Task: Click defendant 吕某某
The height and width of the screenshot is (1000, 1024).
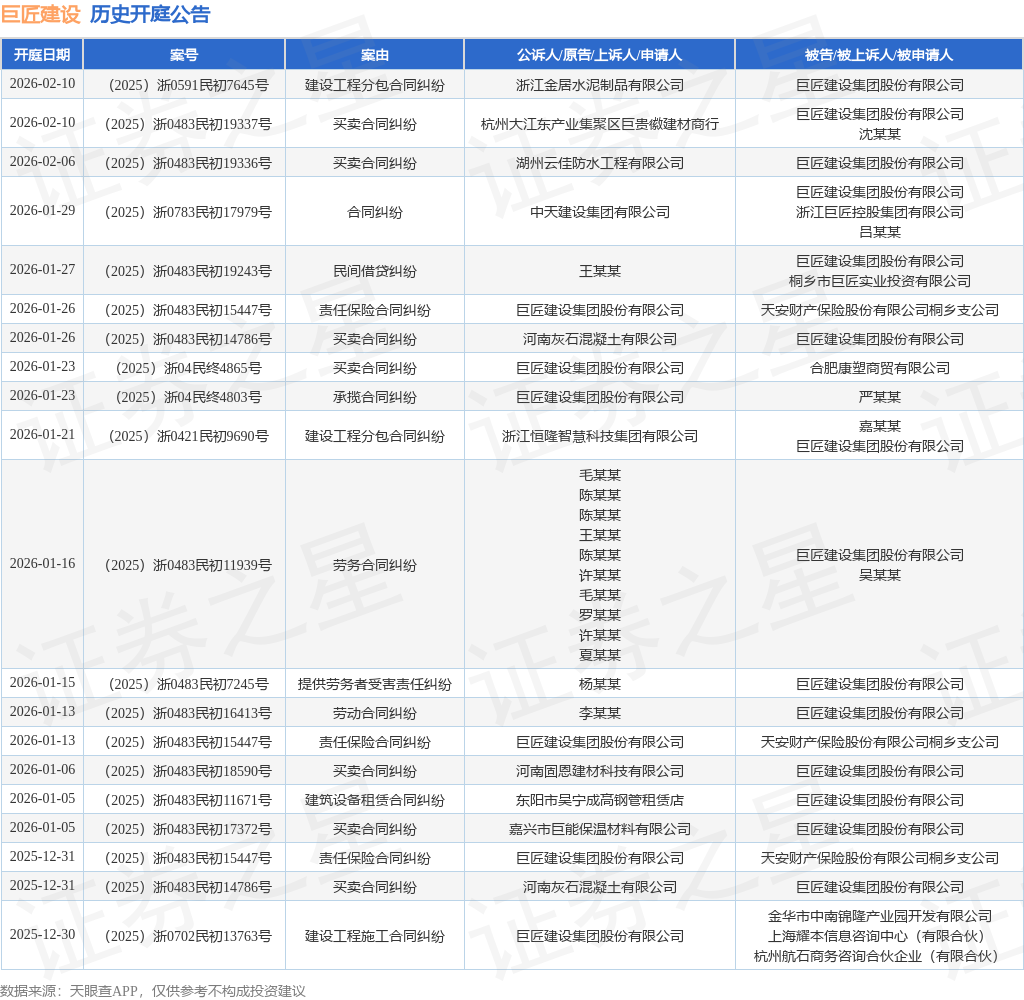Action: pyautogui.click(x=880, y=232)
